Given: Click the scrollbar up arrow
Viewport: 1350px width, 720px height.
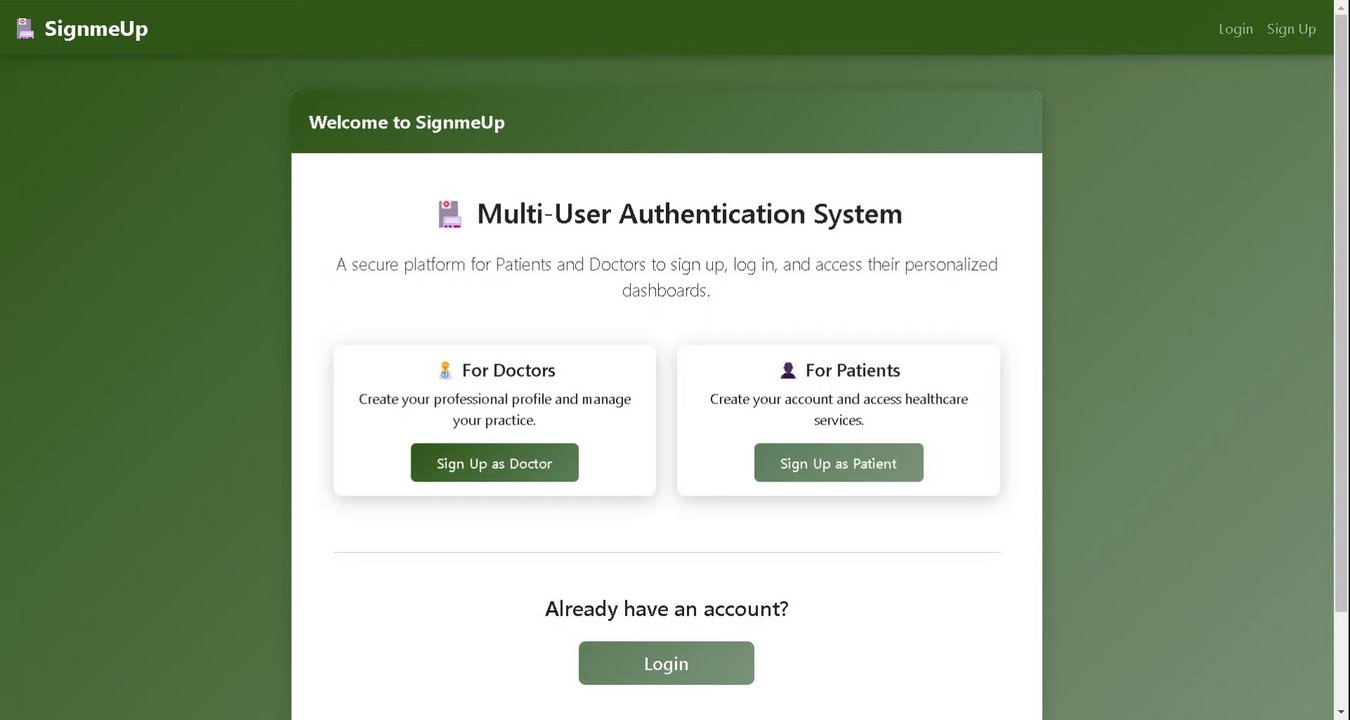Looking at the screenshot, I should tap(1341, 7).
